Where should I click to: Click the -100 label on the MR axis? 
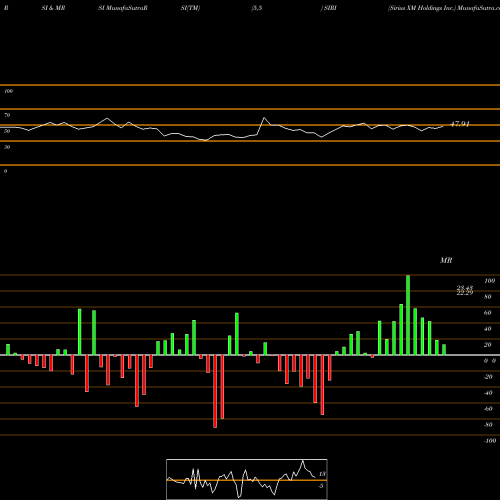pyautogui.click(x=490, y=441)
